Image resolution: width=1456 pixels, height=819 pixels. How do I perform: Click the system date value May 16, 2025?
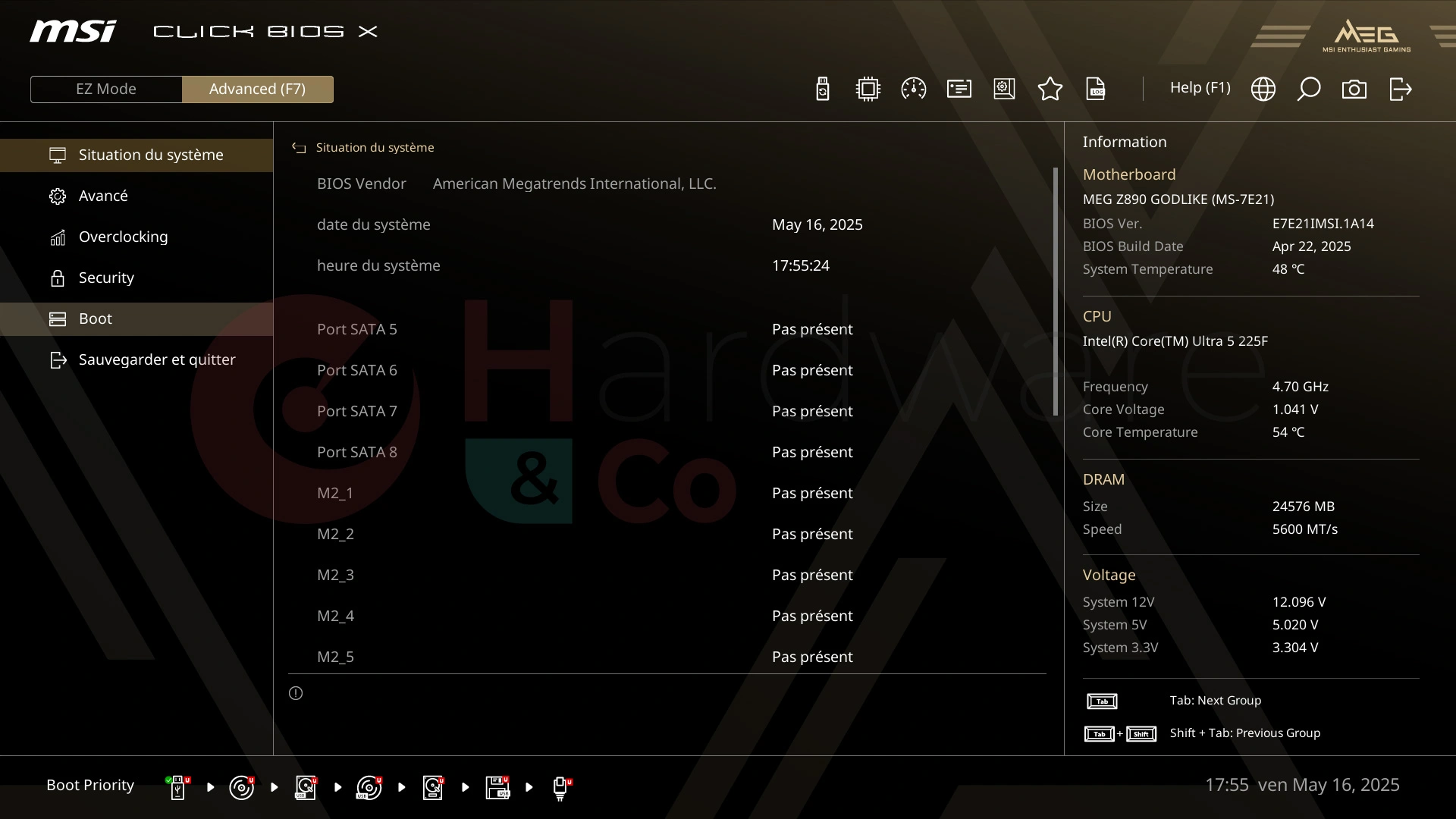coord(817,224)
